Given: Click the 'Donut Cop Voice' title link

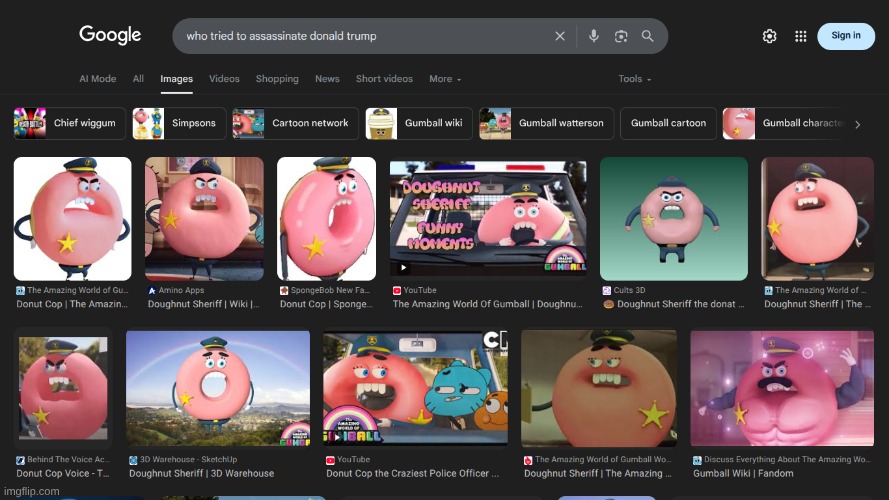Looking at the screenshot, I should tap(63, 473).
